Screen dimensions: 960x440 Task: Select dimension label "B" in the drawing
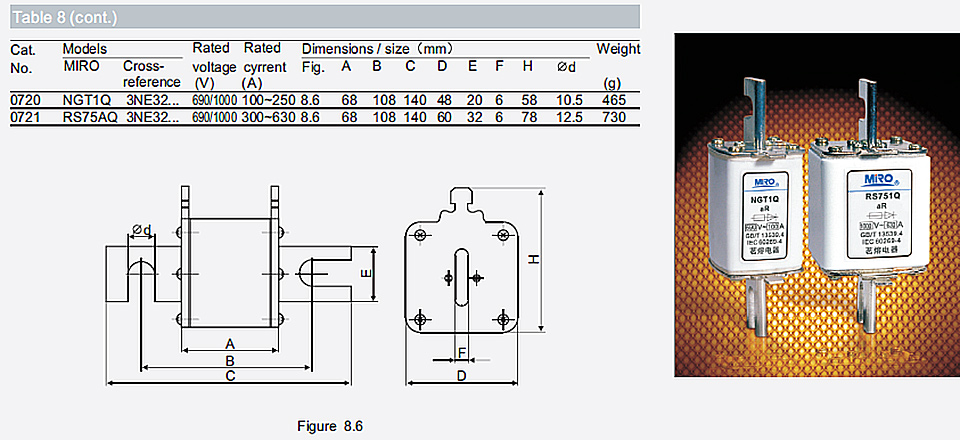[230, 360]
